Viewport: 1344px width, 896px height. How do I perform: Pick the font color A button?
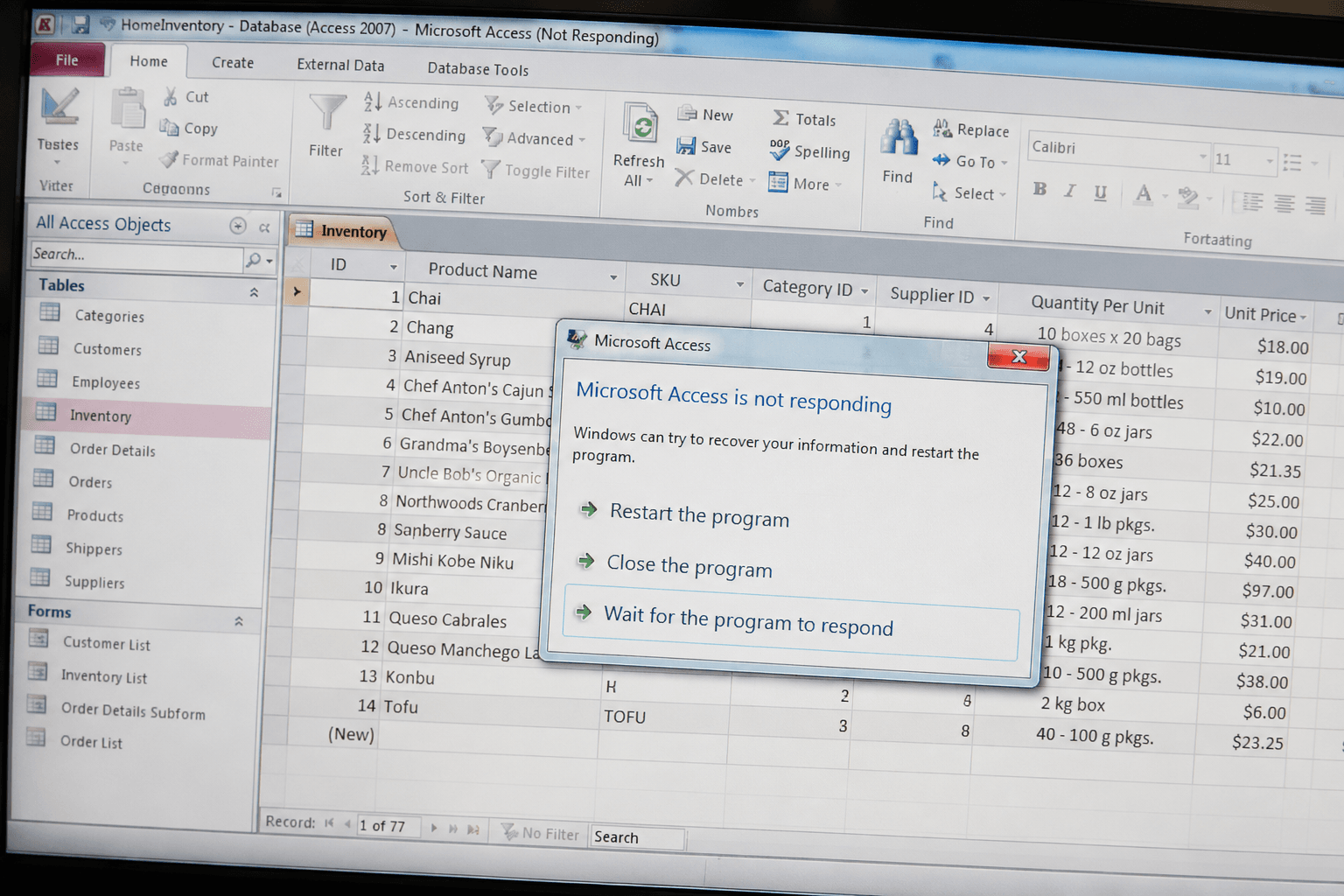point(1143,194)
